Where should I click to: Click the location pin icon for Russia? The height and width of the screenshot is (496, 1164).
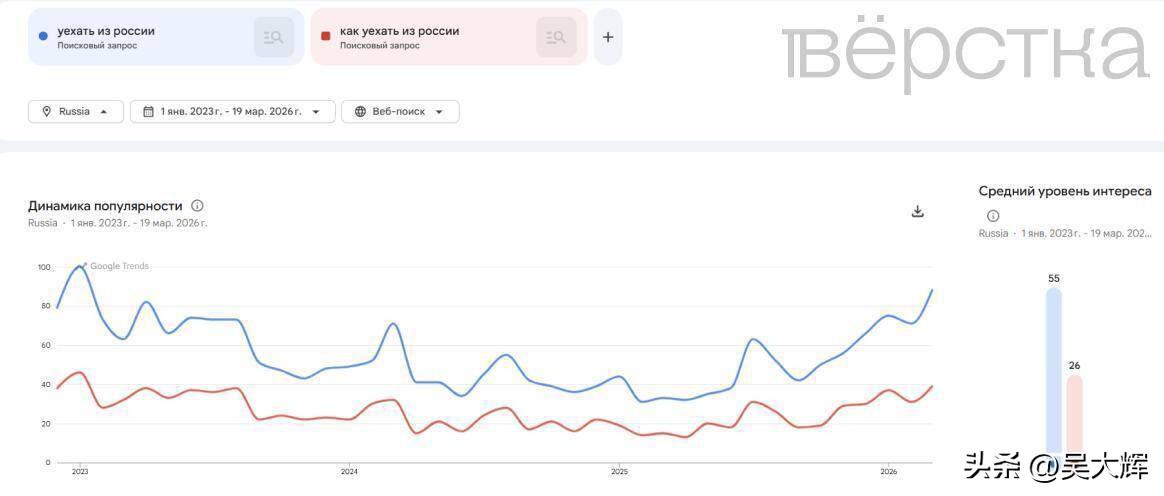click(x=46, y=112)
